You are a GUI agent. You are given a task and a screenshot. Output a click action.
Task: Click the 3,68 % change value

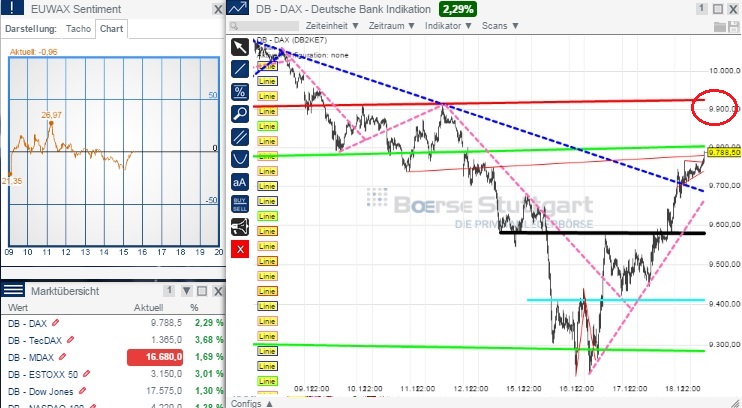[209, 340]
